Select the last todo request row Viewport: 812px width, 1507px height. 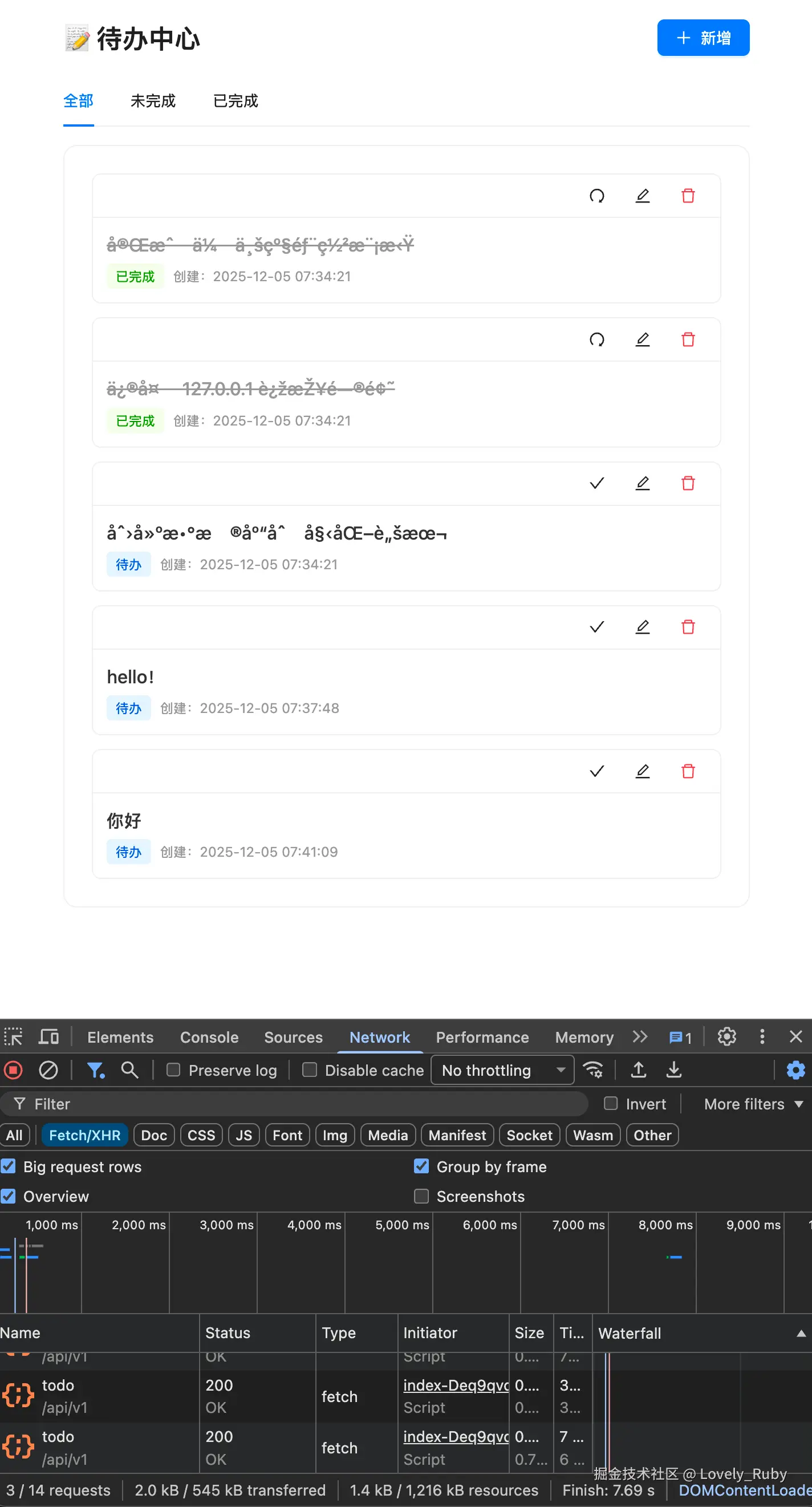click(406, 1448)
